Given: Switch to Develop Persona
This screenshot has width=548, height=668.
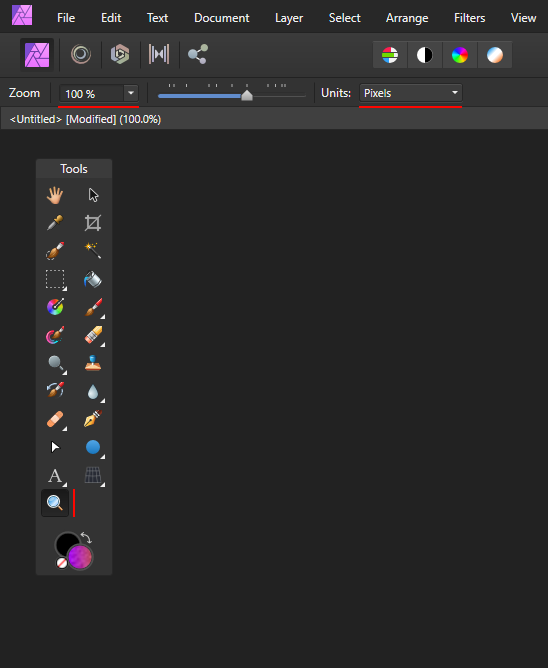Looking at the screenshot, I should coord(120,54).
